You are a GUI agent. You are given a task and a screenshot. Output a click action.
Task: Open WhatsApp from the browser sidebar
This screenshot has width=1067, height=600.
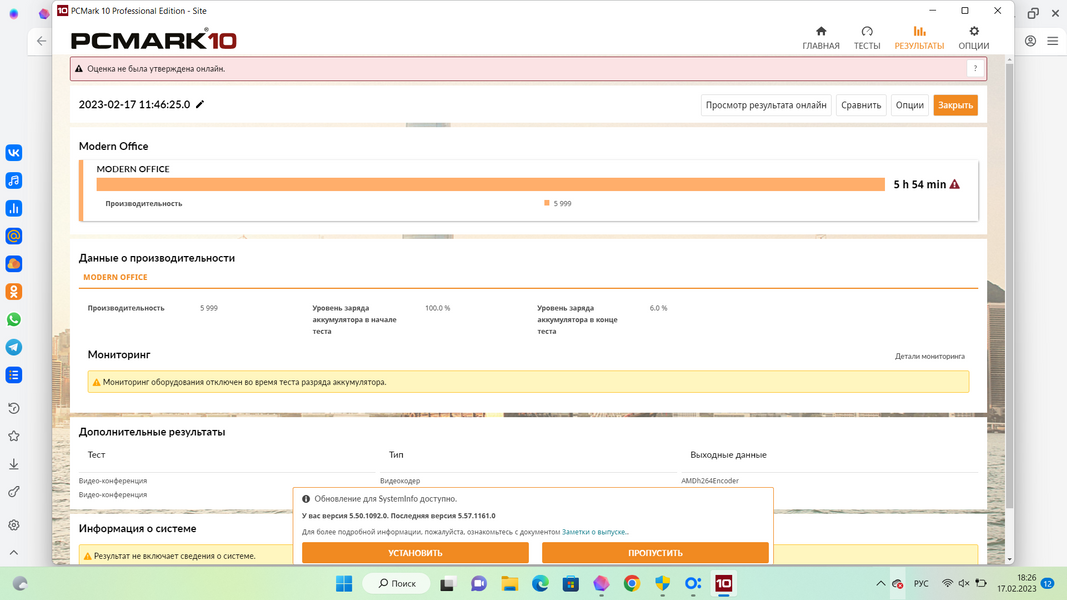[14, 320]
